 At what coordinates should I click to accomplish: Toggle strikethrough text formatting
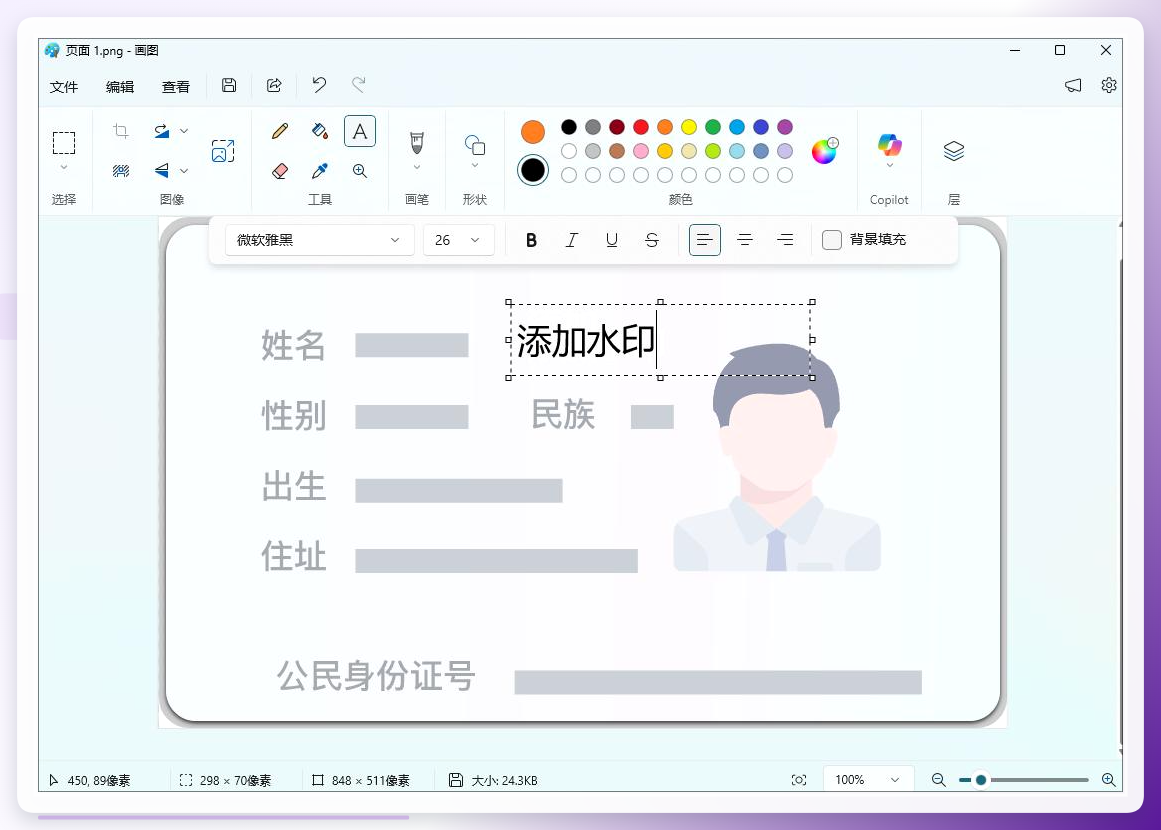(652, 240)
